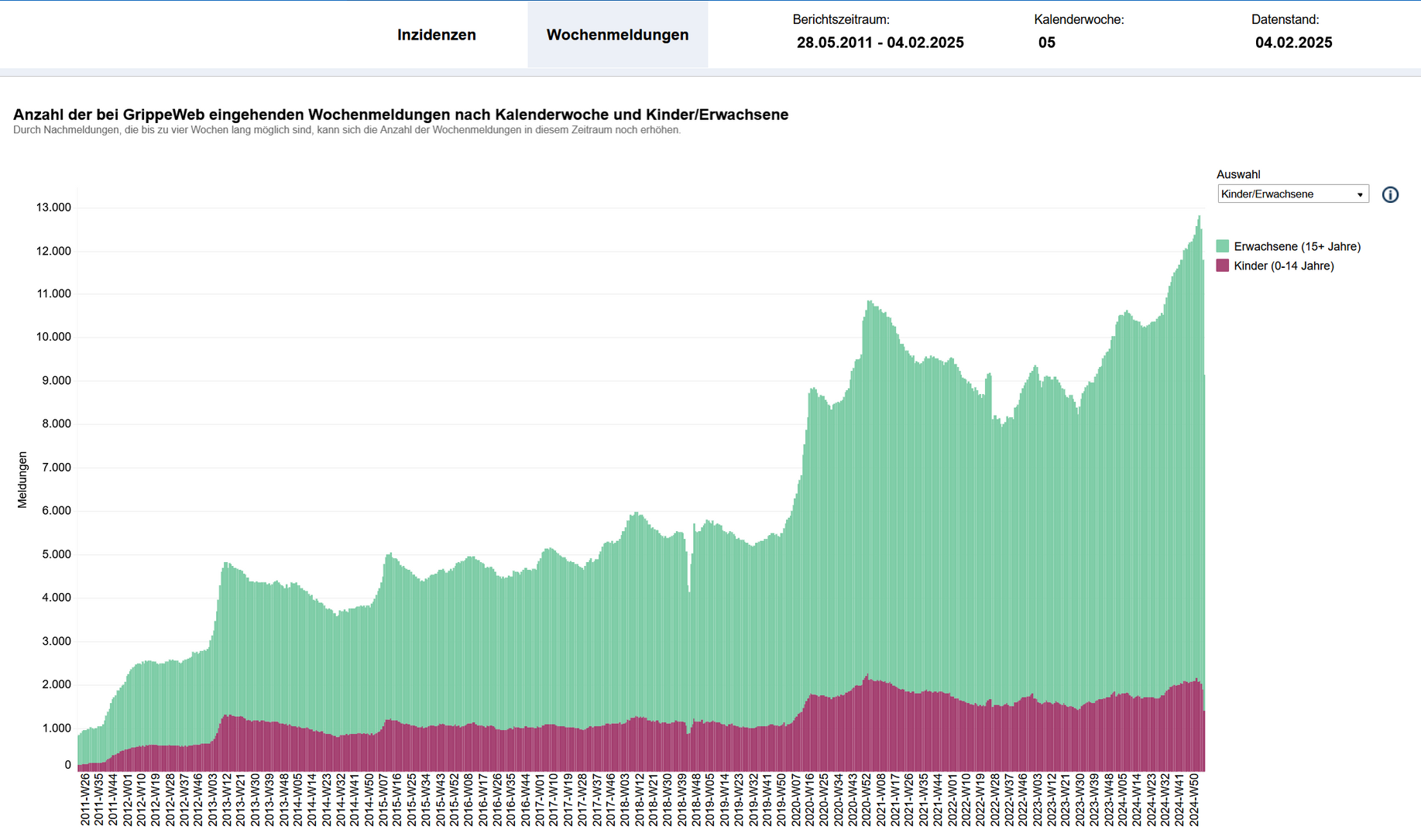Image resolution: width=1421 pixels, height=840 pixels.
Task: Click the magenta Kinder legend swatch
Action: coord(1223,266)
